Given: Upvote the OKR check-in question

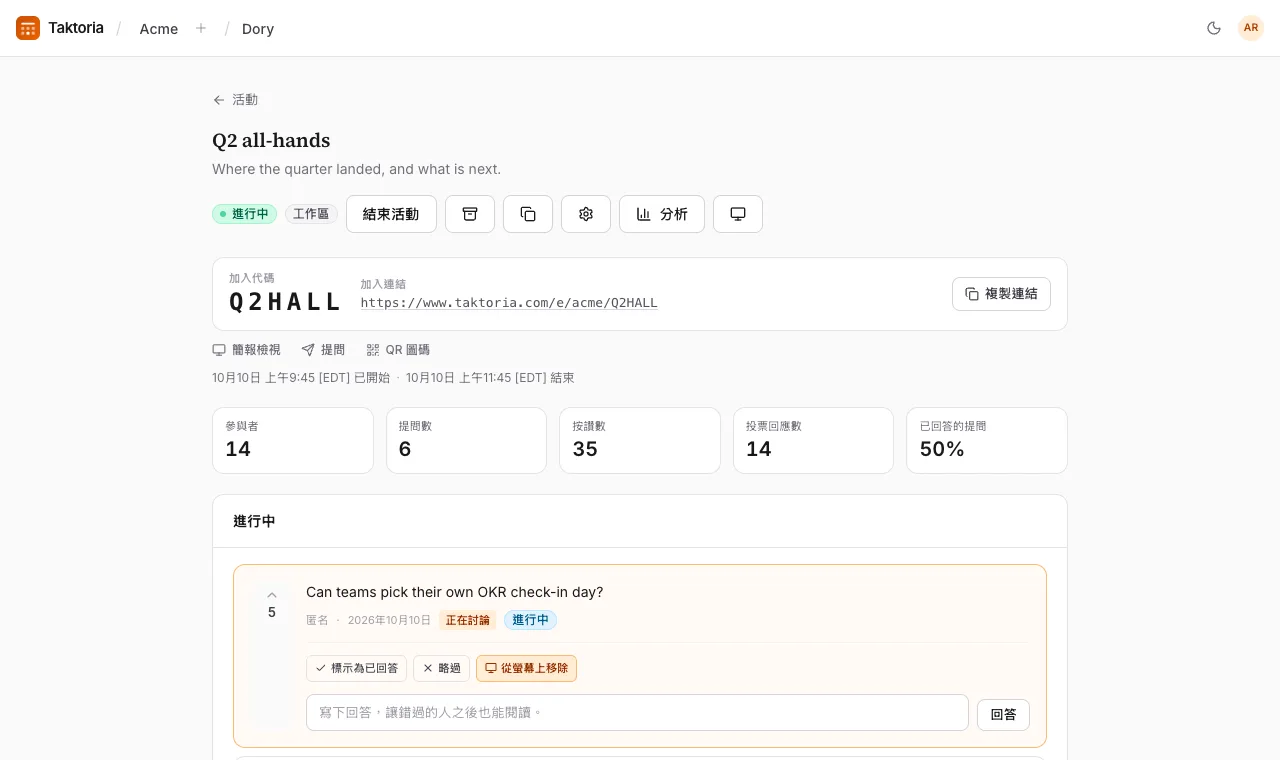Looking at the screenshot, I should point(272,603).
